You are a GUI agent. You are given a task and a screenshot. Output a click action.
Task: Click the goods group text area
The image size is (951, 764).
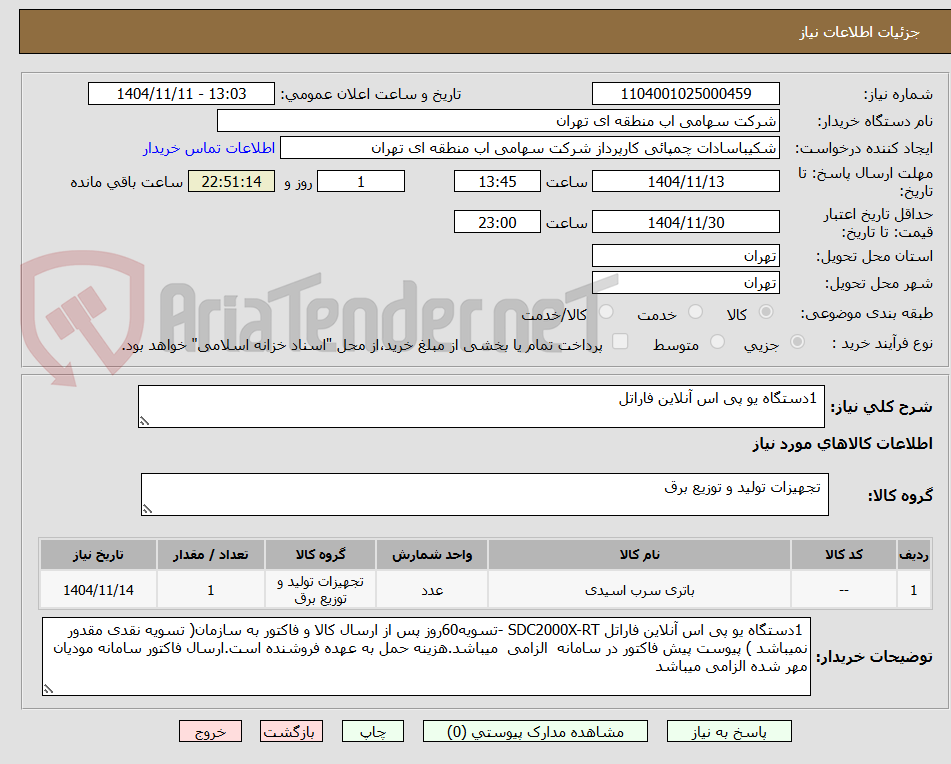point(485,495)
